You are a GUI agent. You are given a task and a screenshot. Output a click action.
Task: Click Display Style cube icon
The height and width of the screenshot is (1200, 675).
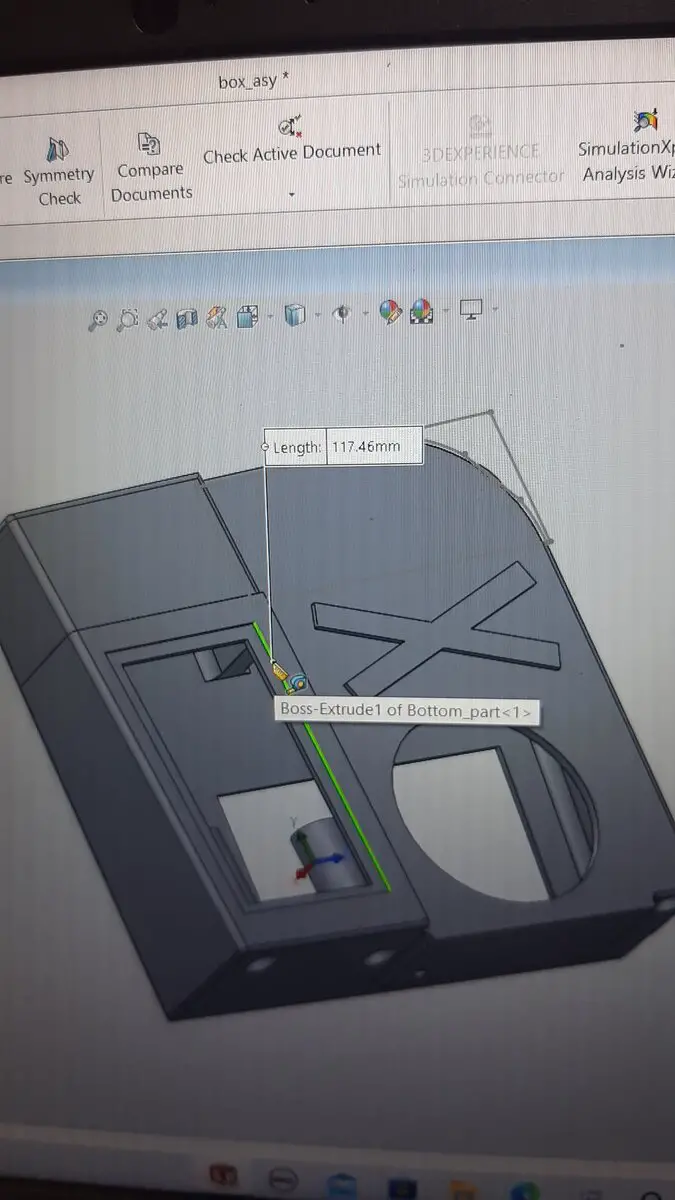click(x=294, y=316)
